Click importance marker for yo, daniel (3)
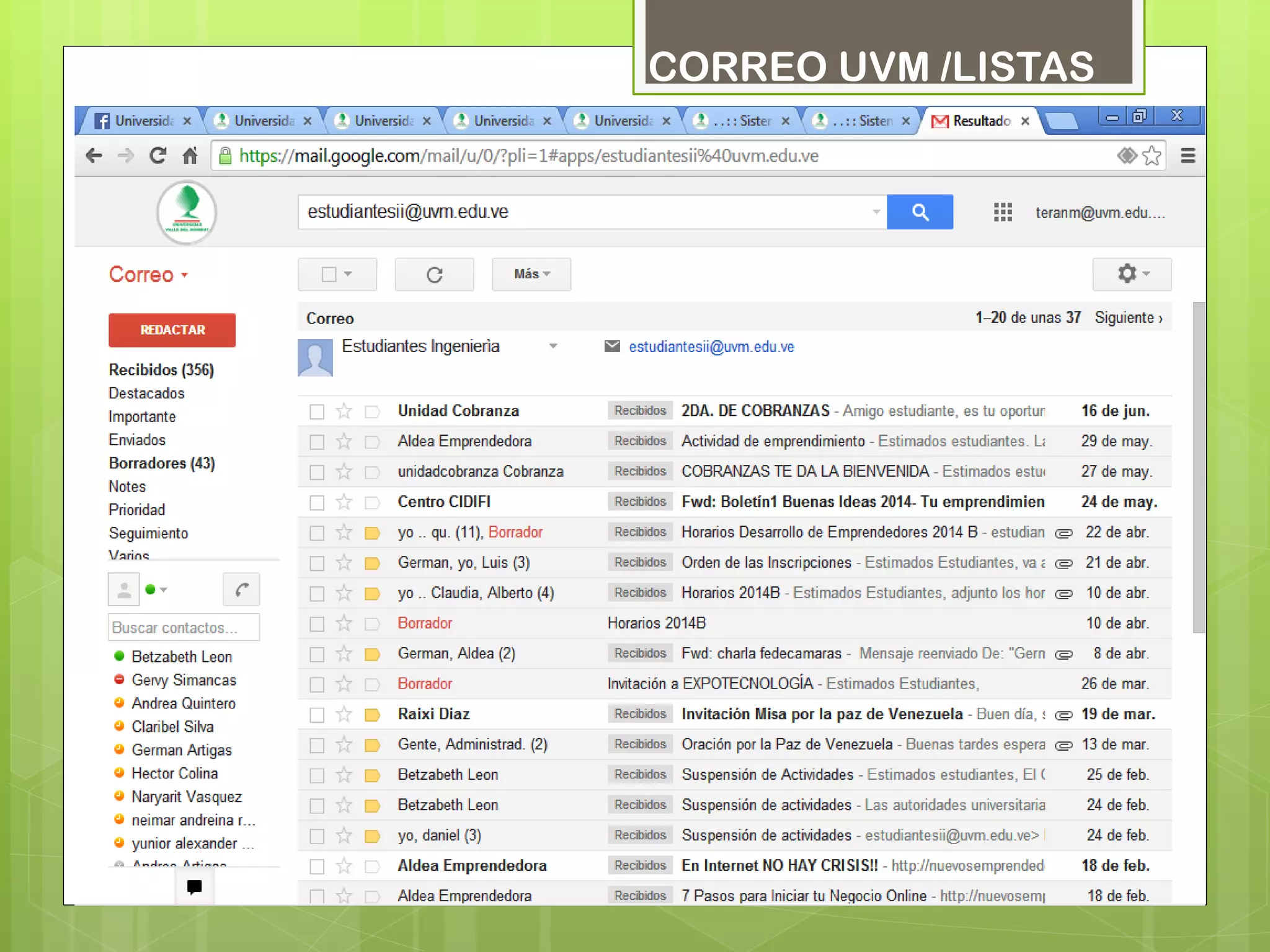Image resolution: width=1270 pixels, height=952 pixels. coord(372,836)
